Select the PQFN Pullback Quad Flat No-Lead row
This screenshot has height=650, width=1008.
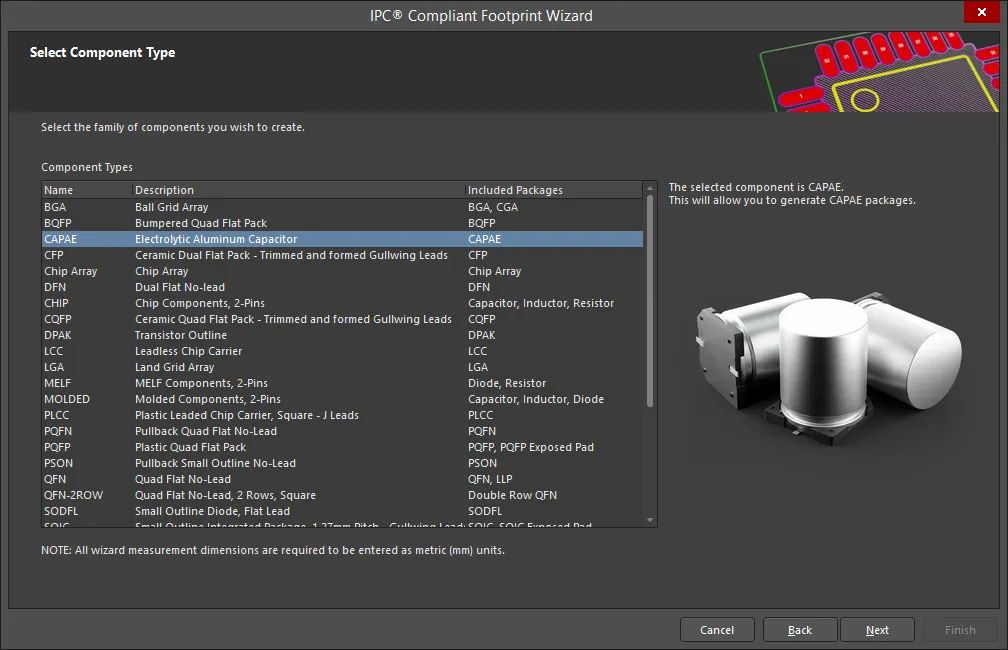tap(343, 431)
